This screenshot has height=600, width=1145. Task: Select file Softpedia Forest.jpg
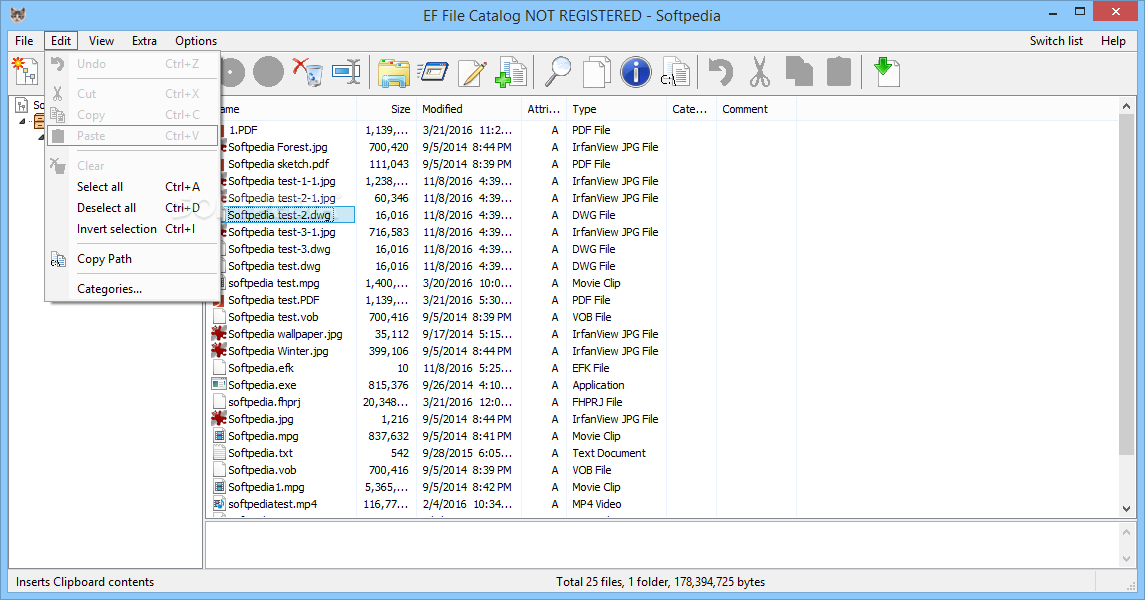pyautogui.click(x=277, y=147)
